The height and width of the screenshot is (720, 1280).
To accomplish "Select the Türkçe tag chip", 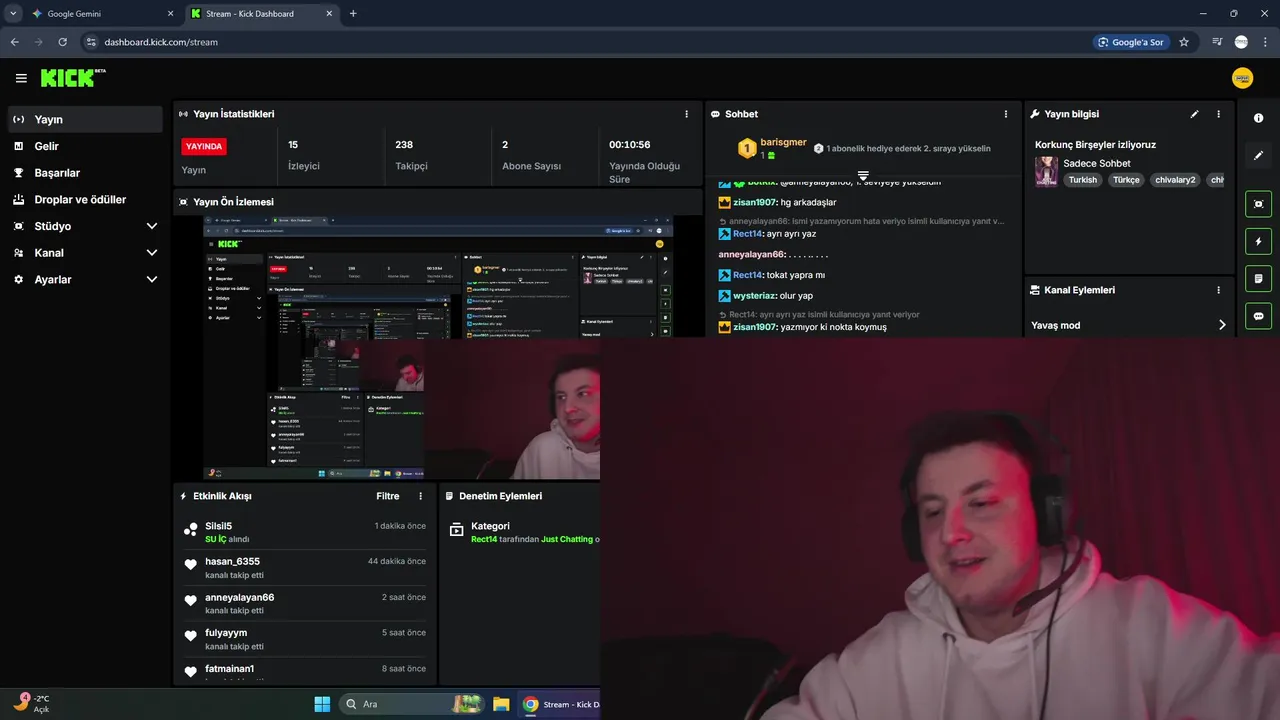I will coord(1126,180).
